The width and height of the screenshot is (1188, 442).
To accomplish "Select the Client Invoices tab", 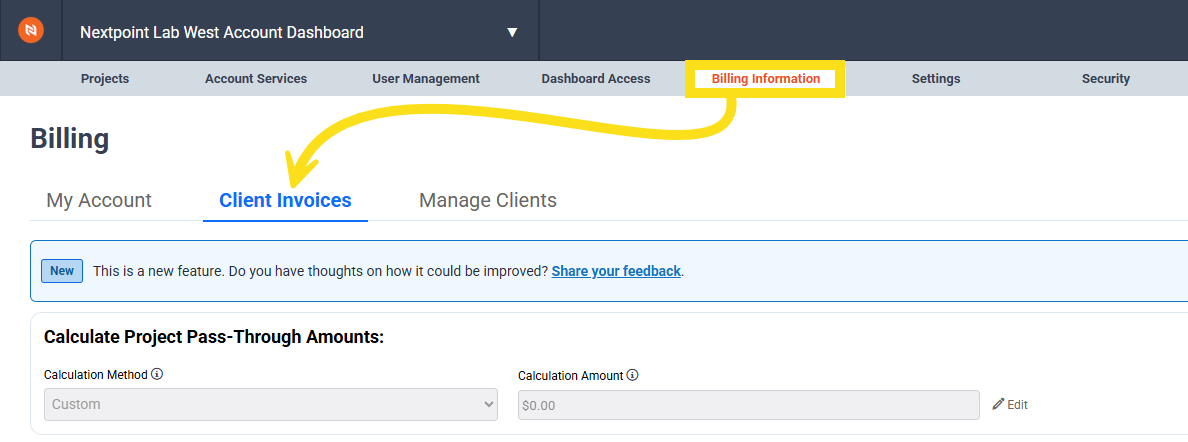I will coord(286,200).
